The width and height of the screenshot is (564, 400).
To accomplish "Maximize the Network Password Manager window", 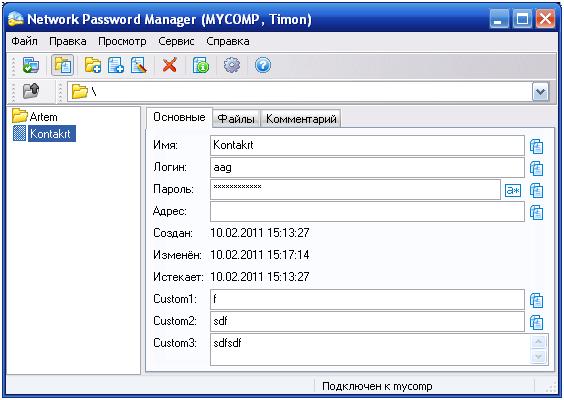I will click(522, 19).
